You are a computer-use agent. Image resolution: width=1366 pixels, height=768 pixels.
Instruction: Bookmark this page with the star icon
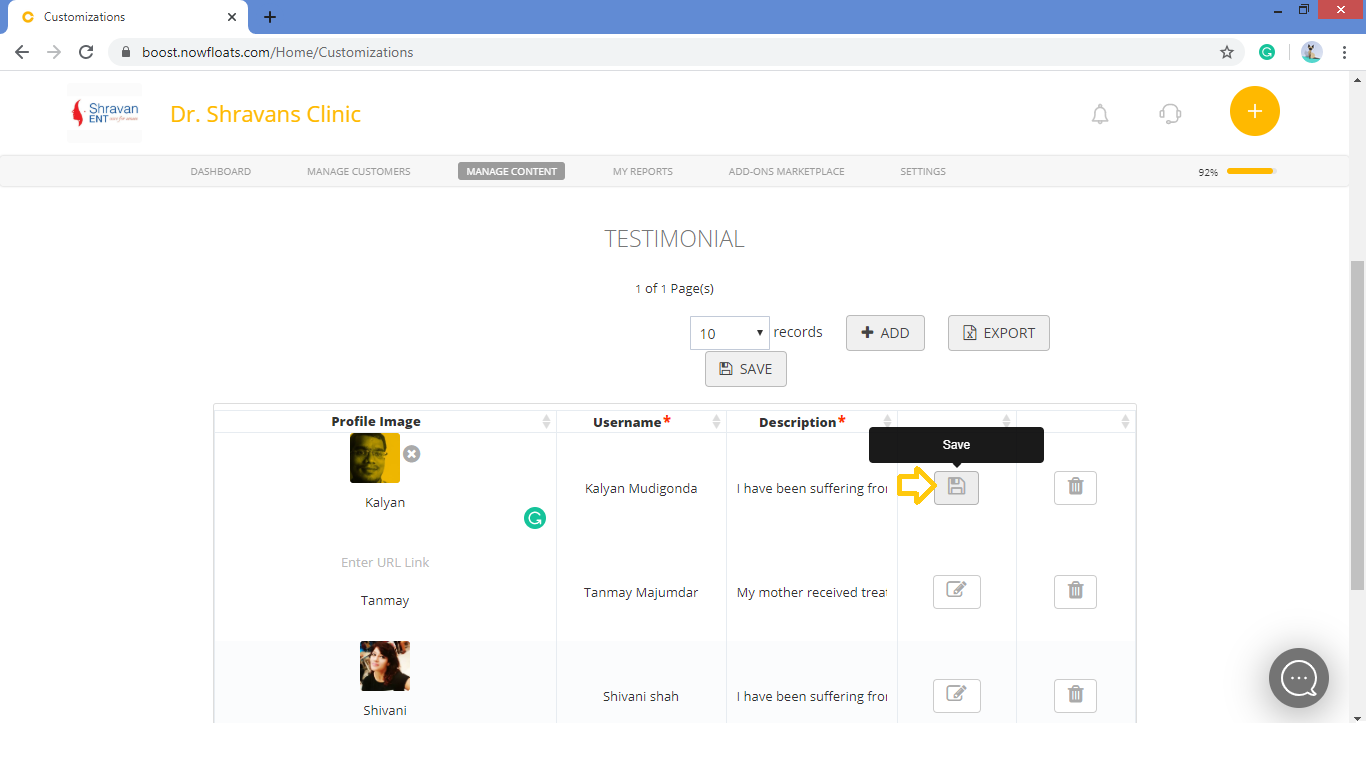pos(1227,52)
